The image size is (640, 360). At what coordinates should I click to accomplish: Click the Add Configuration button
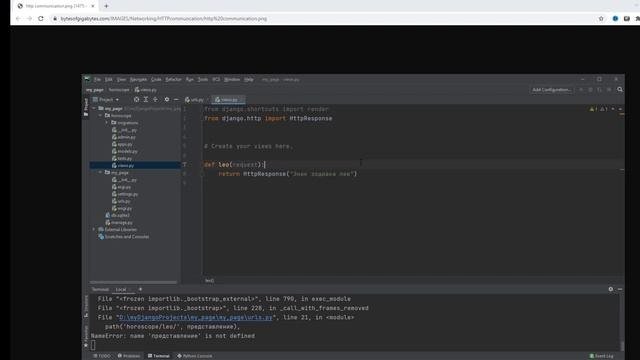(551, 90)
